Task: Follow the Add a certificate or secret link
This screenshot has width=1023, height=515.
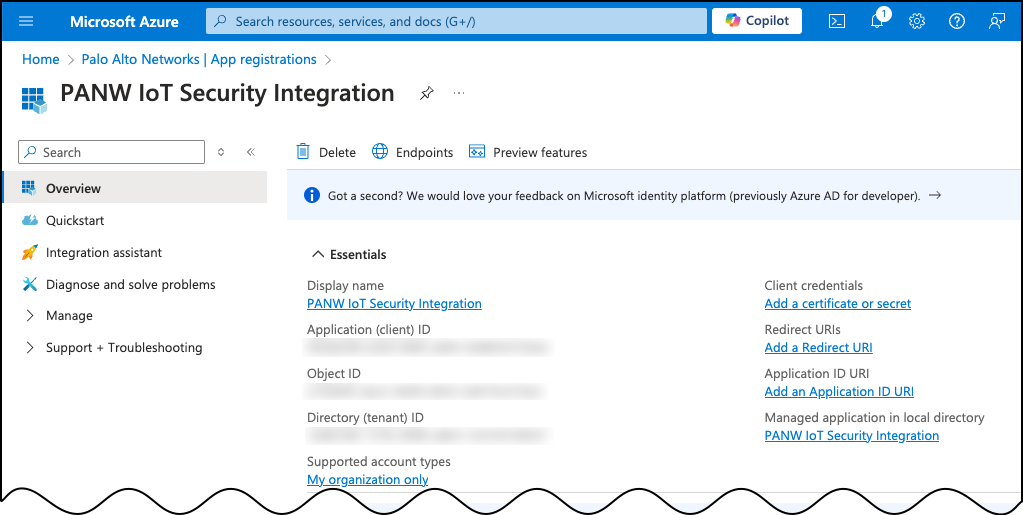Action: 837,304
